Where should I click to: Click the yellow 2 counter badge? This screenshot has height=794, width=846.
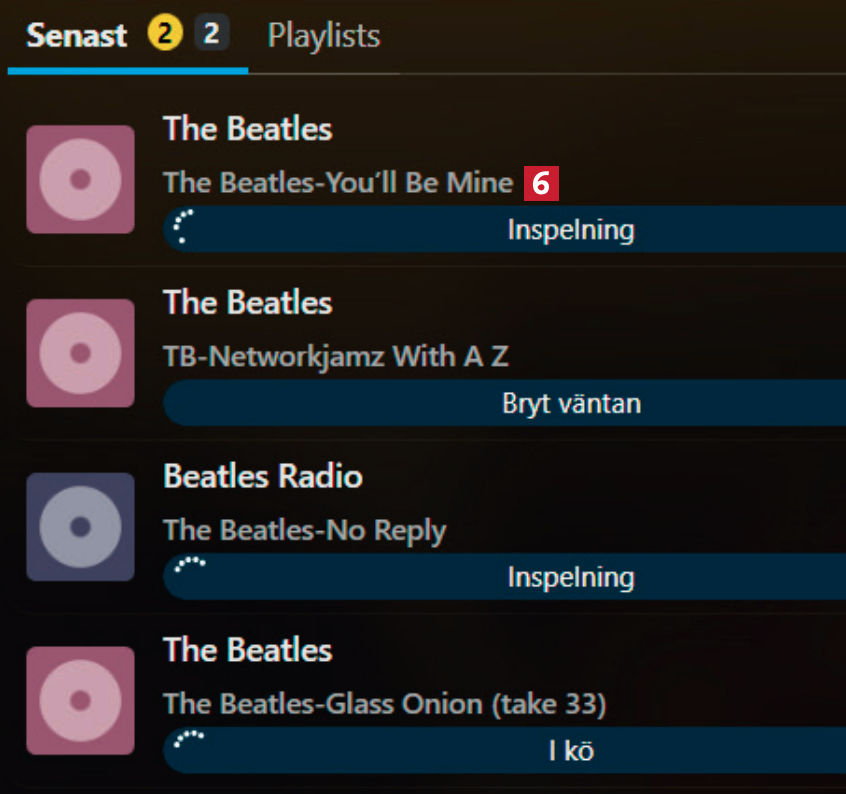pos(165,35)
